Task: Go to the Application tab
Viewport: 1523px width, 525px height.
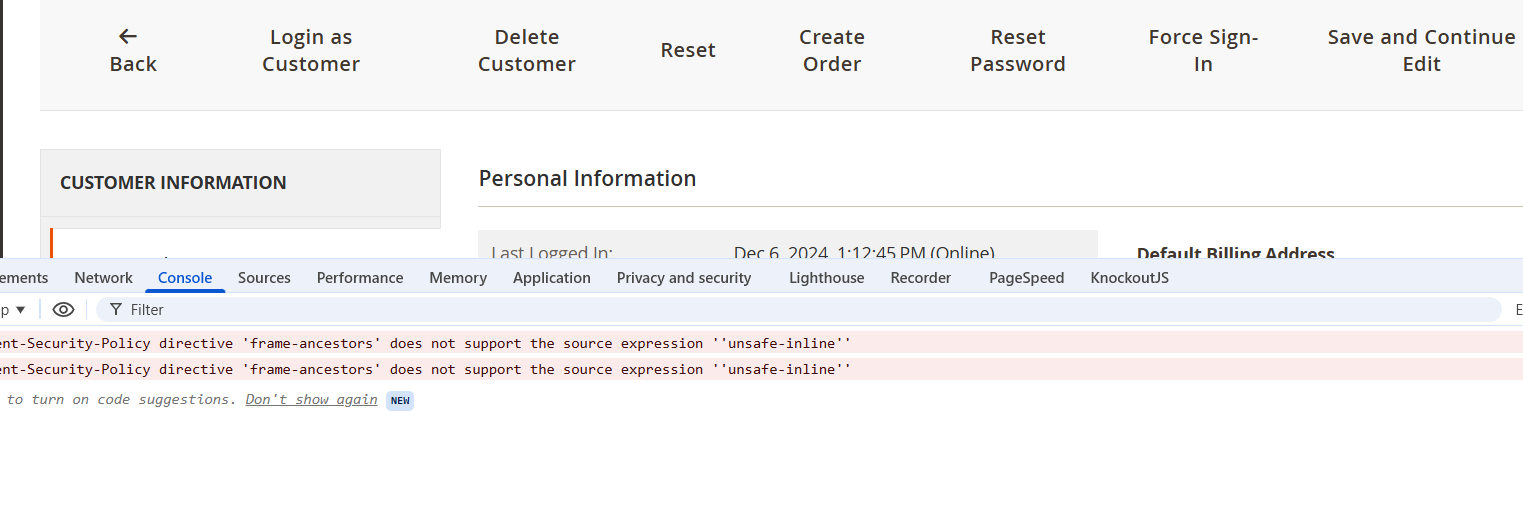Action: [552, 278]
